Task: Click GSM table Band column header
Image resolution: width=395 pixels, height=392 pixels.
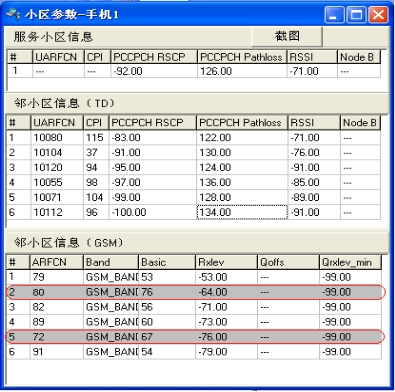Action: [111, 262]
